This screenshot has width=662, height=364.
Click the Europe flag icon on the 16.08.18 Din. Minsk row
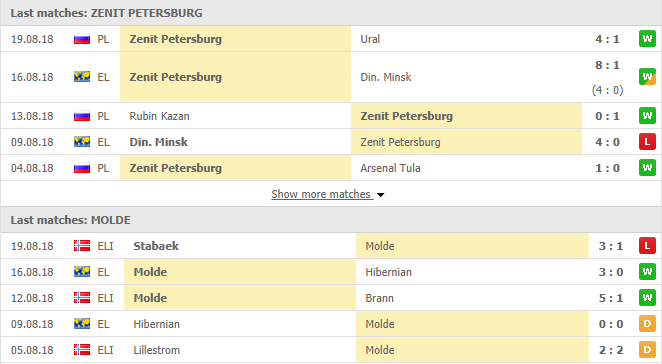tap(82, 77)
